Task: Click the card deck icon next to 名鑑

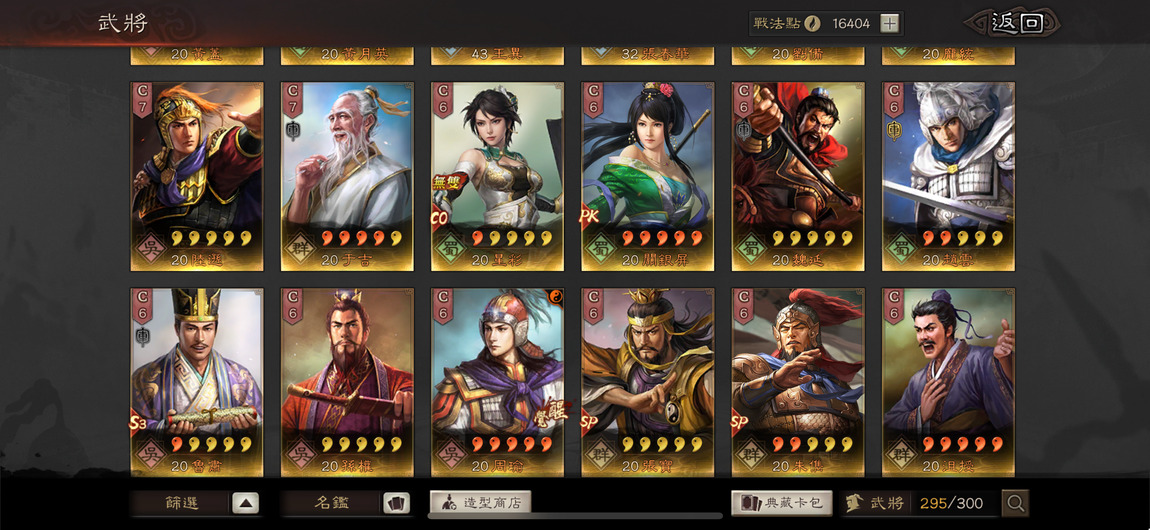Action: pos(397,503)
